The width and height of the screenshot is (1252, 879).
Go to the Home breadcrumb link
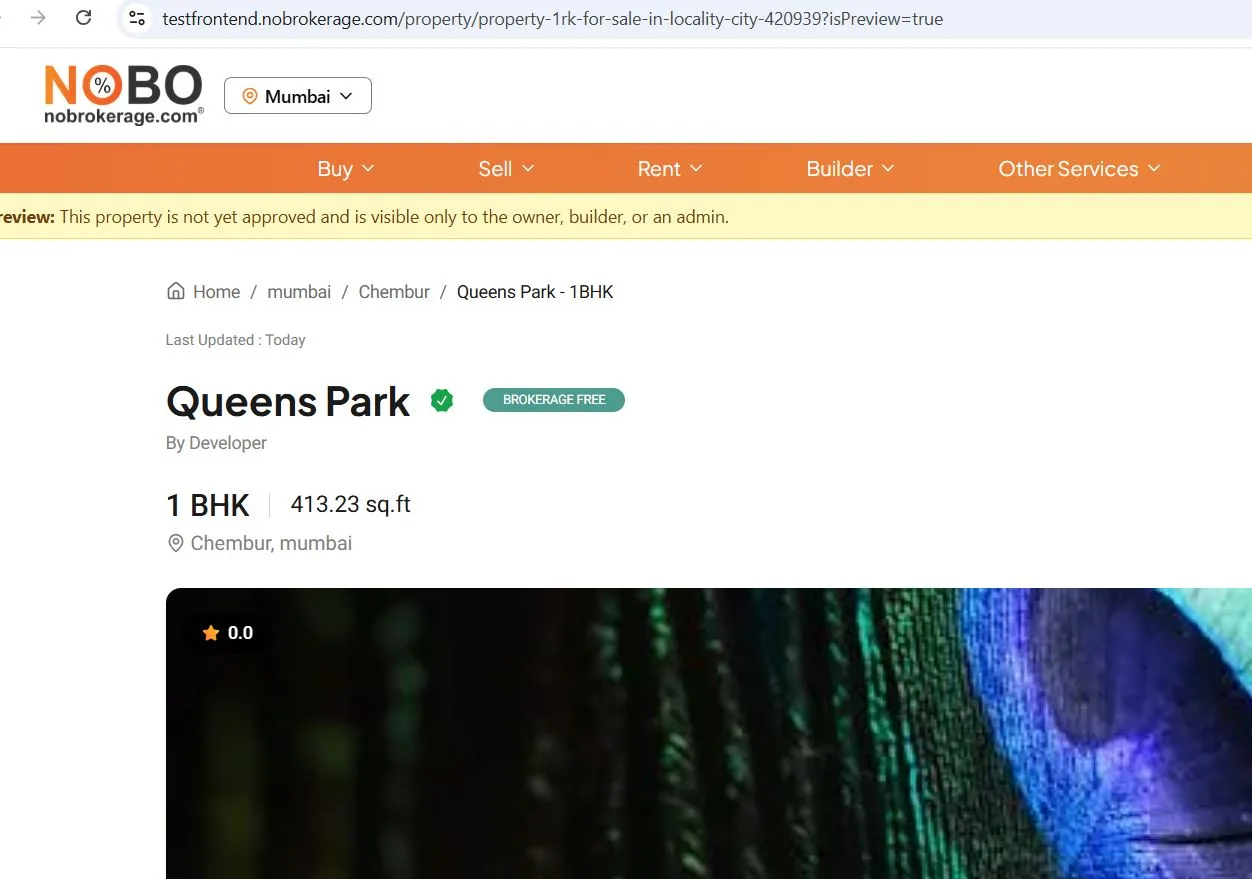click(216, 292)
